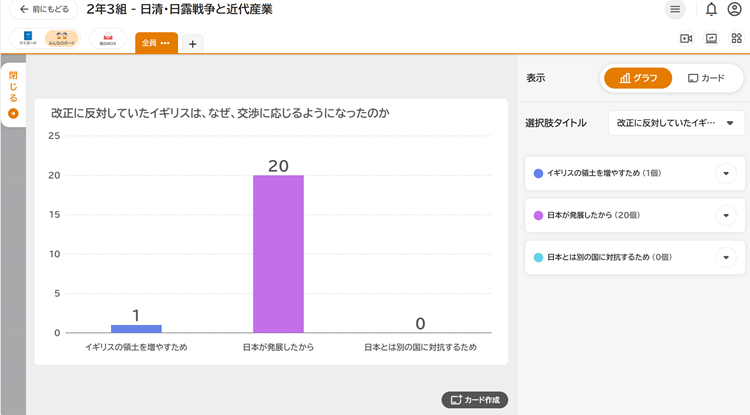Open マイボード icon
The image size is (750, 415).
click(28, 39)
